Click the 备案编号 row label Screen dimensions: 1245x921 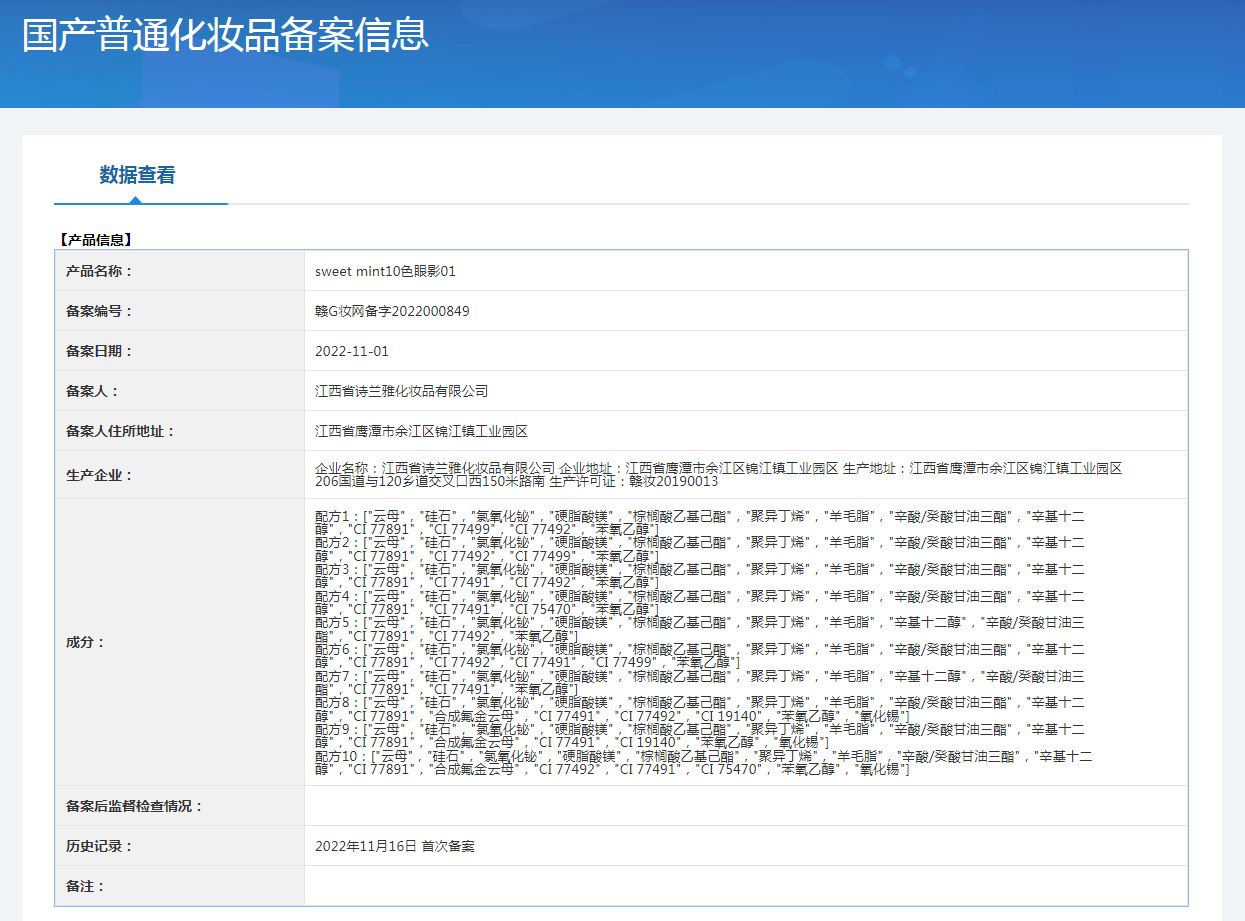(99, 311)
